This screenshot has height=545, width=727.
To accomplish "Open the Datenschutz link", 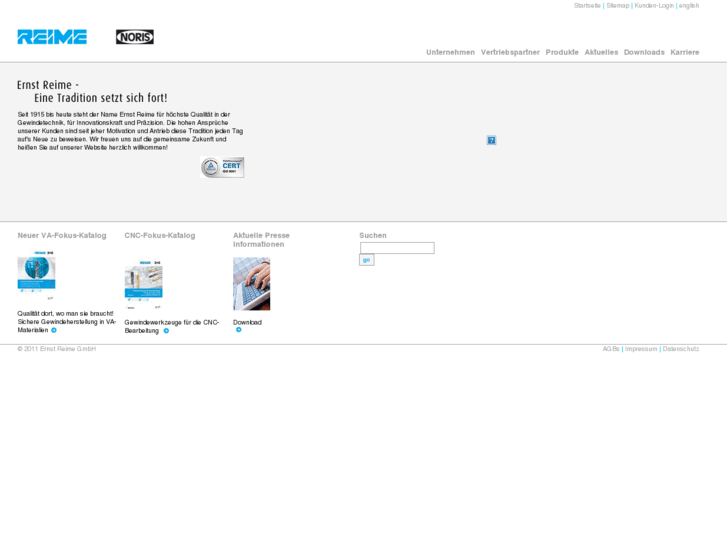I will pos(681,349).
